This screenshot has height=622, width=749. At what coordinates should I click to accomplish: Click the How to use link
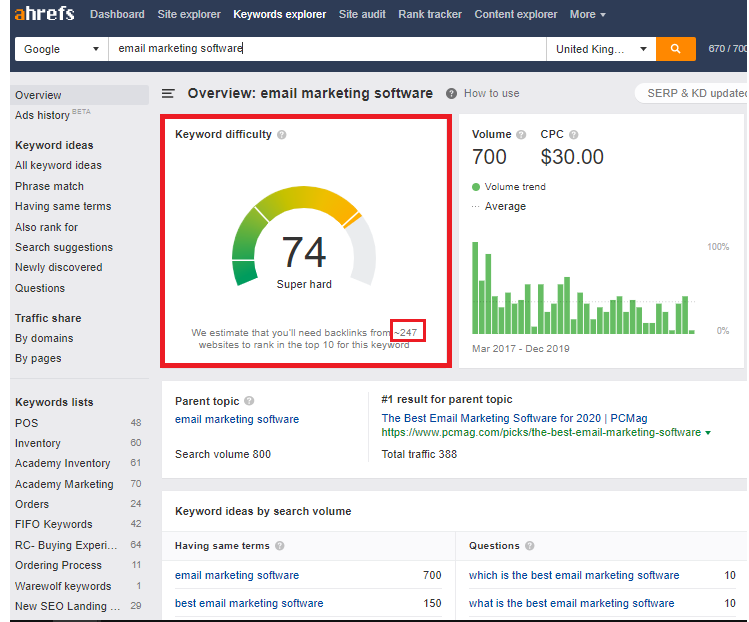pos(492,94)
